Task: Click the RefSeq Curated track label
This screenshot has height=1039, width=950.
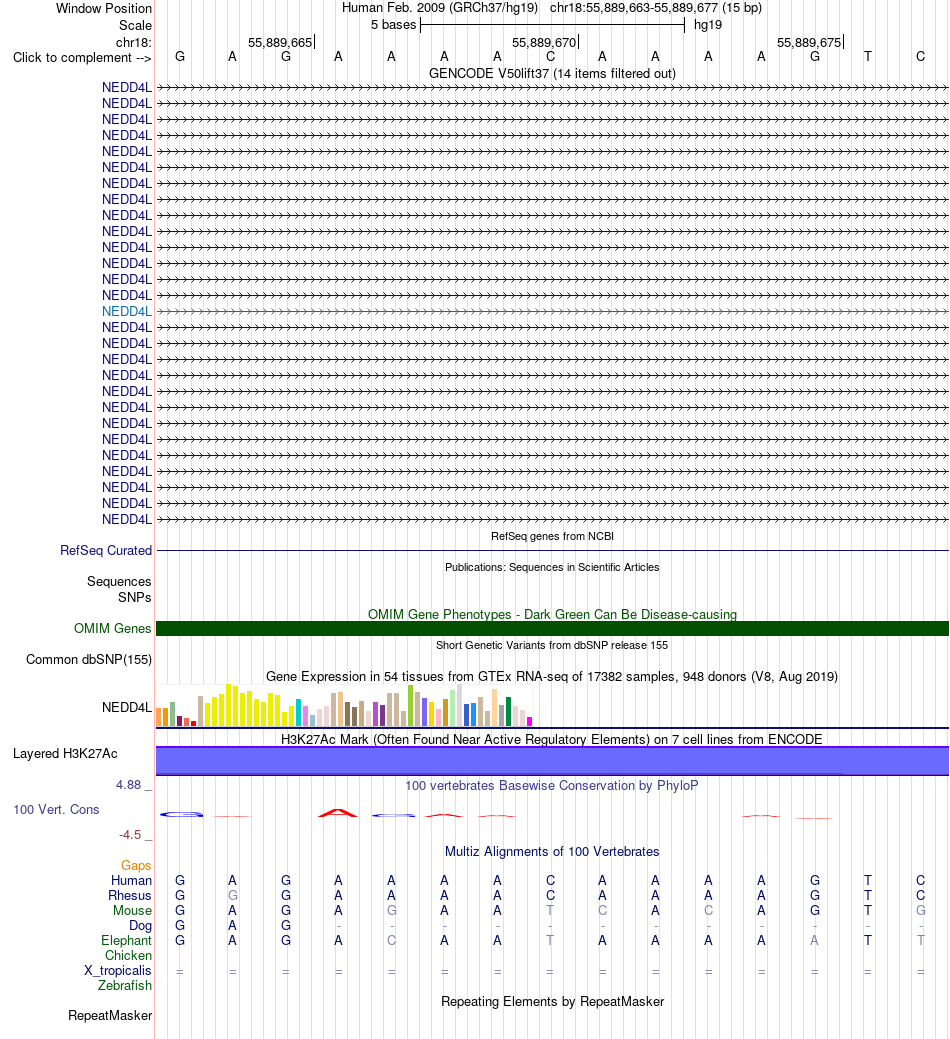Action: point(106,551)
